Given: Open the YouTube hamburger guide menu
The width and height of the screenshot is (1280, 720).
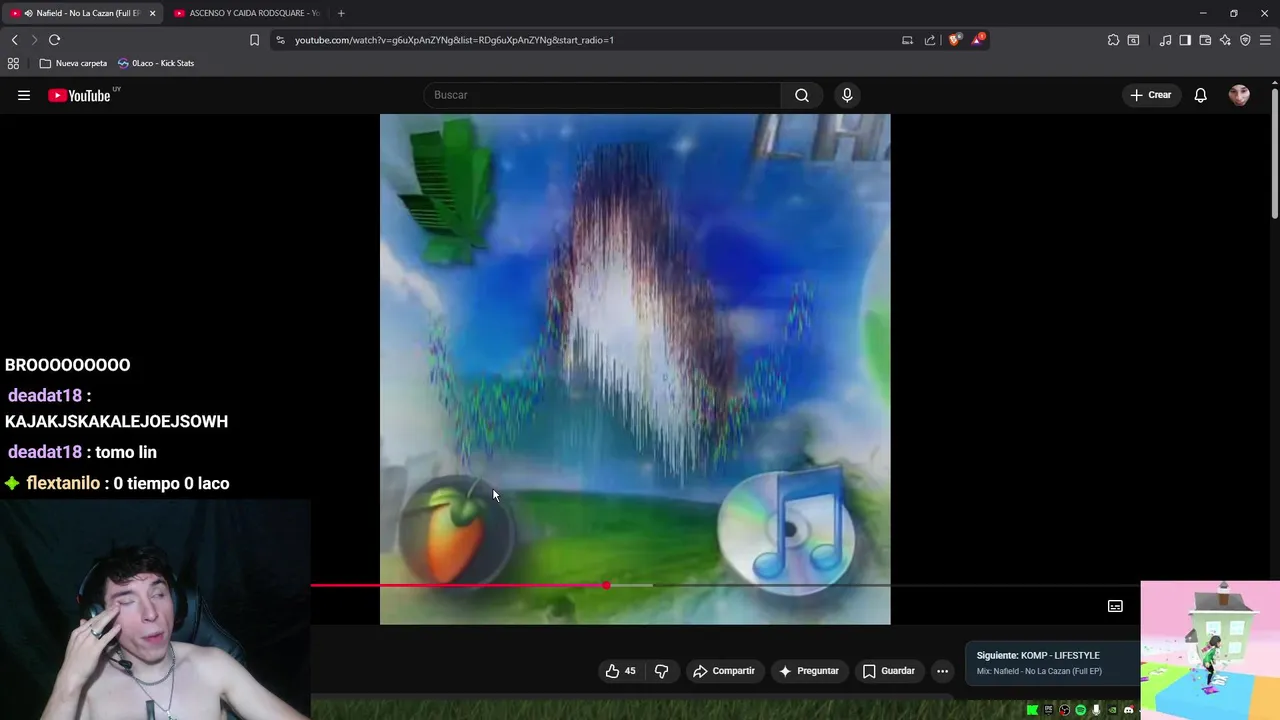Looking at the screenshot, I should click(24, 95).
